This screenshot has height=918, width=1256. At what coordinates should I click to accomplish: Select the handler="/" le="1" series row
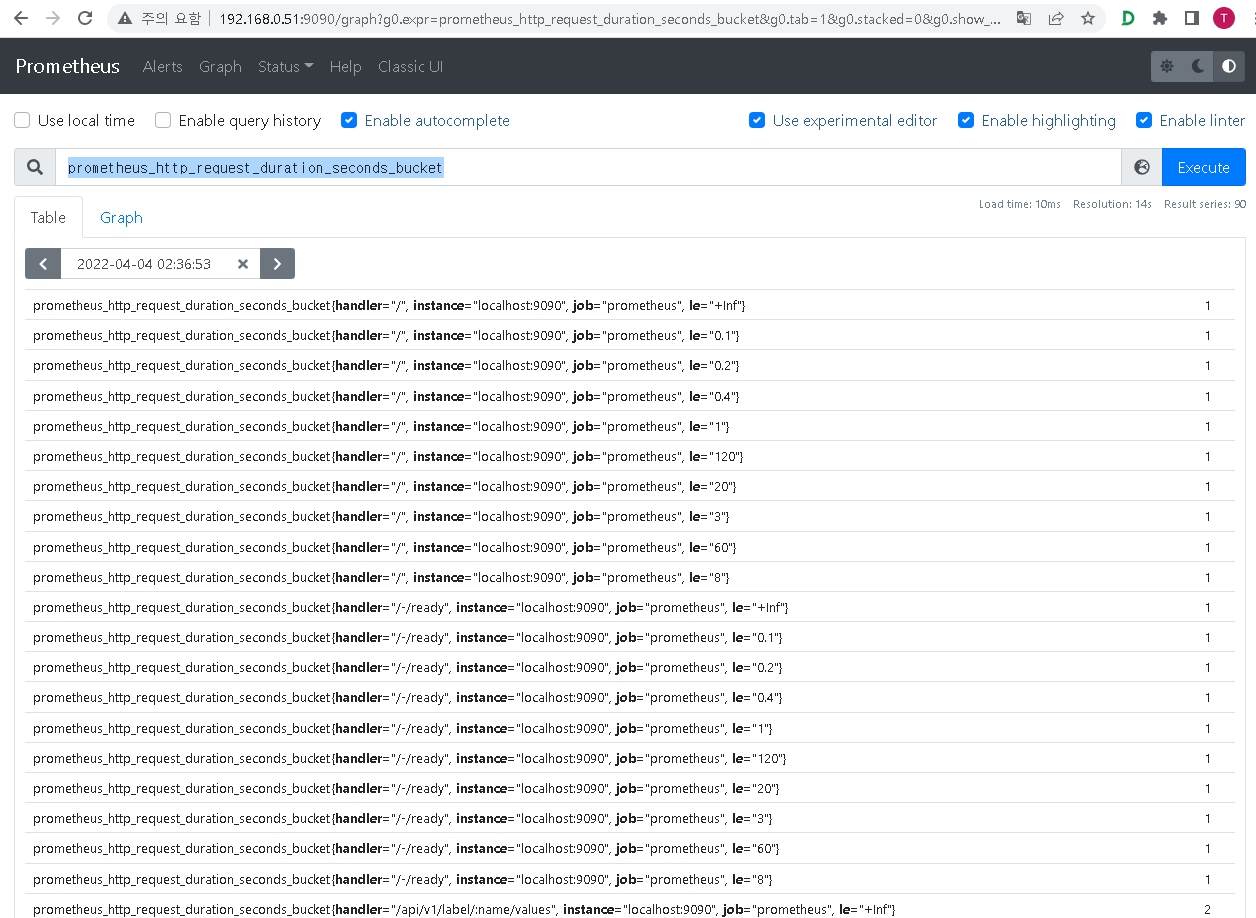(x=630, y=426)
